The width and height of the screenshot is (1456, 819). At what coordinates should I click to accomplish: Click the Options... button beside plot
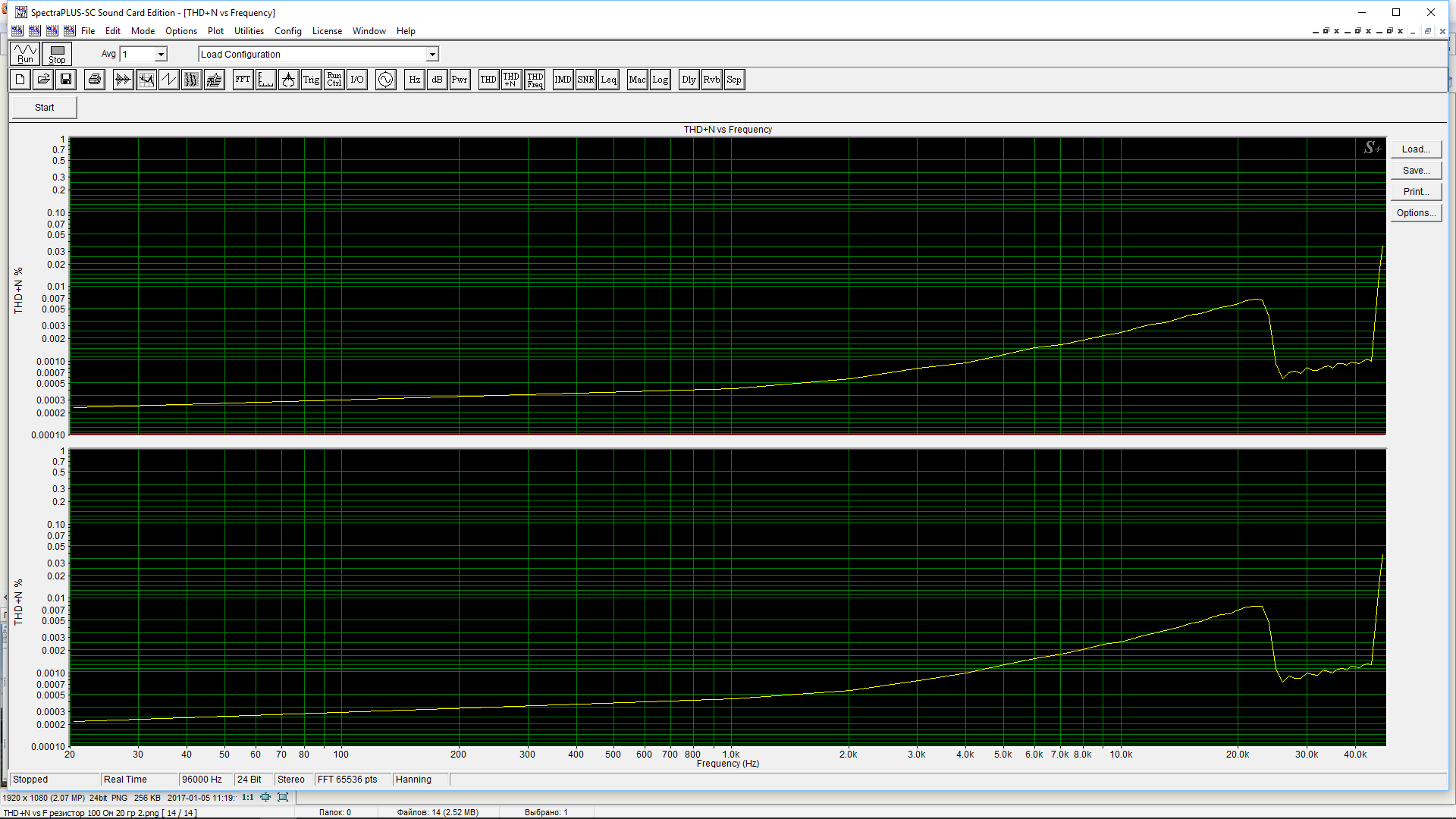[1416, 213]
